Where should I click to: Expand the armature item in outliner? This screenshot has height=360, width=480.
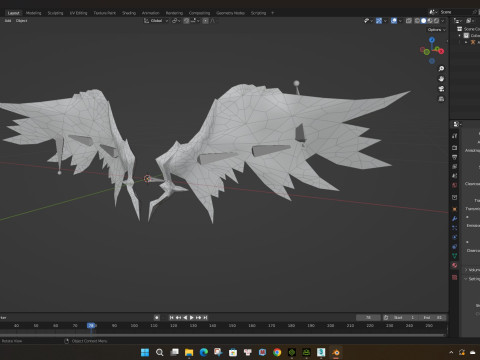coord(466,42)
